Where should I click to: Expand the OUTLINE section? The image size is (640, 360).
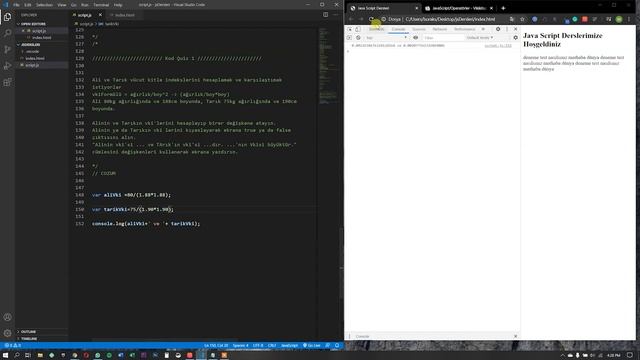tap(28, 332)
